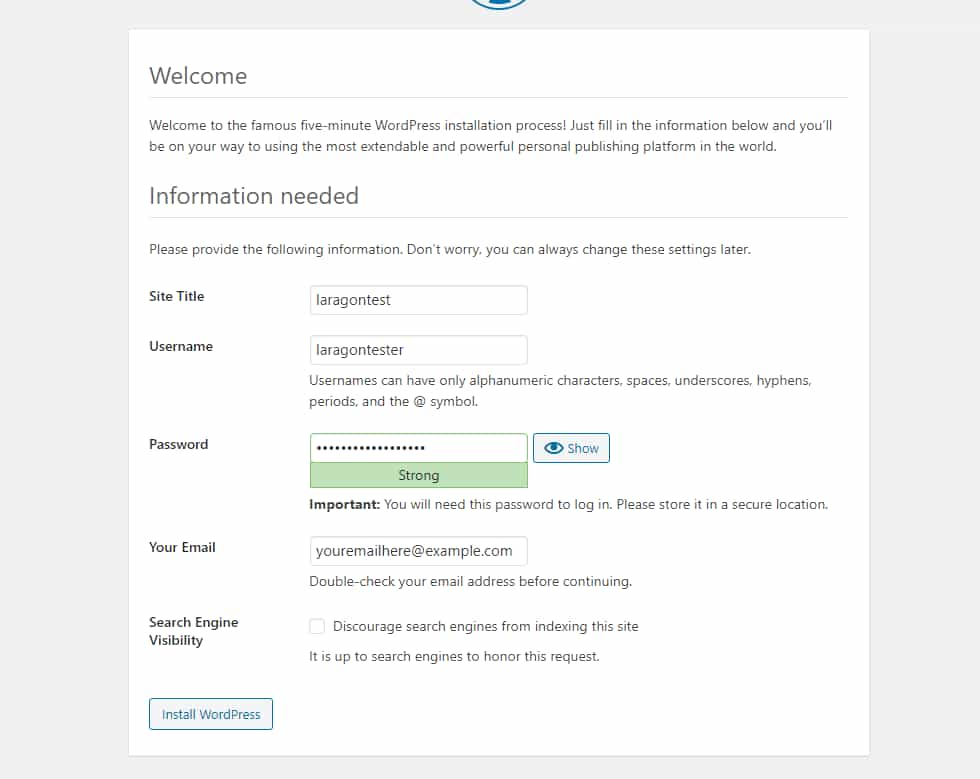Click the 'Double-check your email address' hint
This screenshot has width=980, height=779.
point(470,581)
